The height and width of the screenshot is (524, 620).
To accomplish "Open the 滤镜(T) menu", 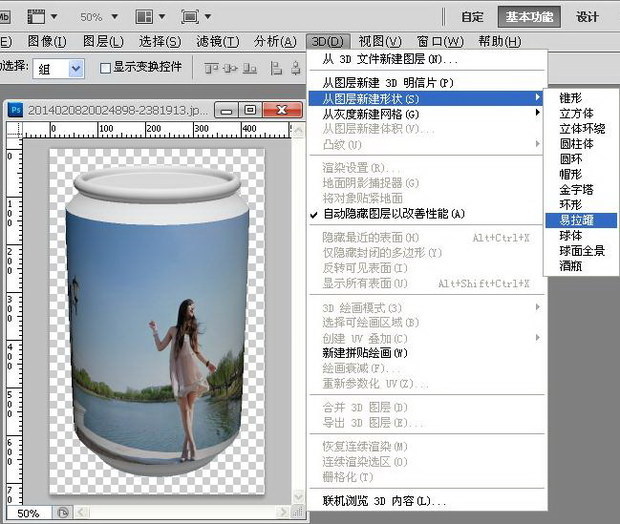I will pos(218,41).
